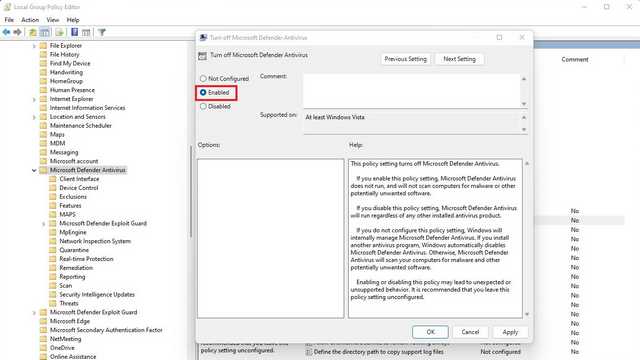The image size is (640, 360).
Task: Expand the Location and Sensors tree node
Action: 34,117
